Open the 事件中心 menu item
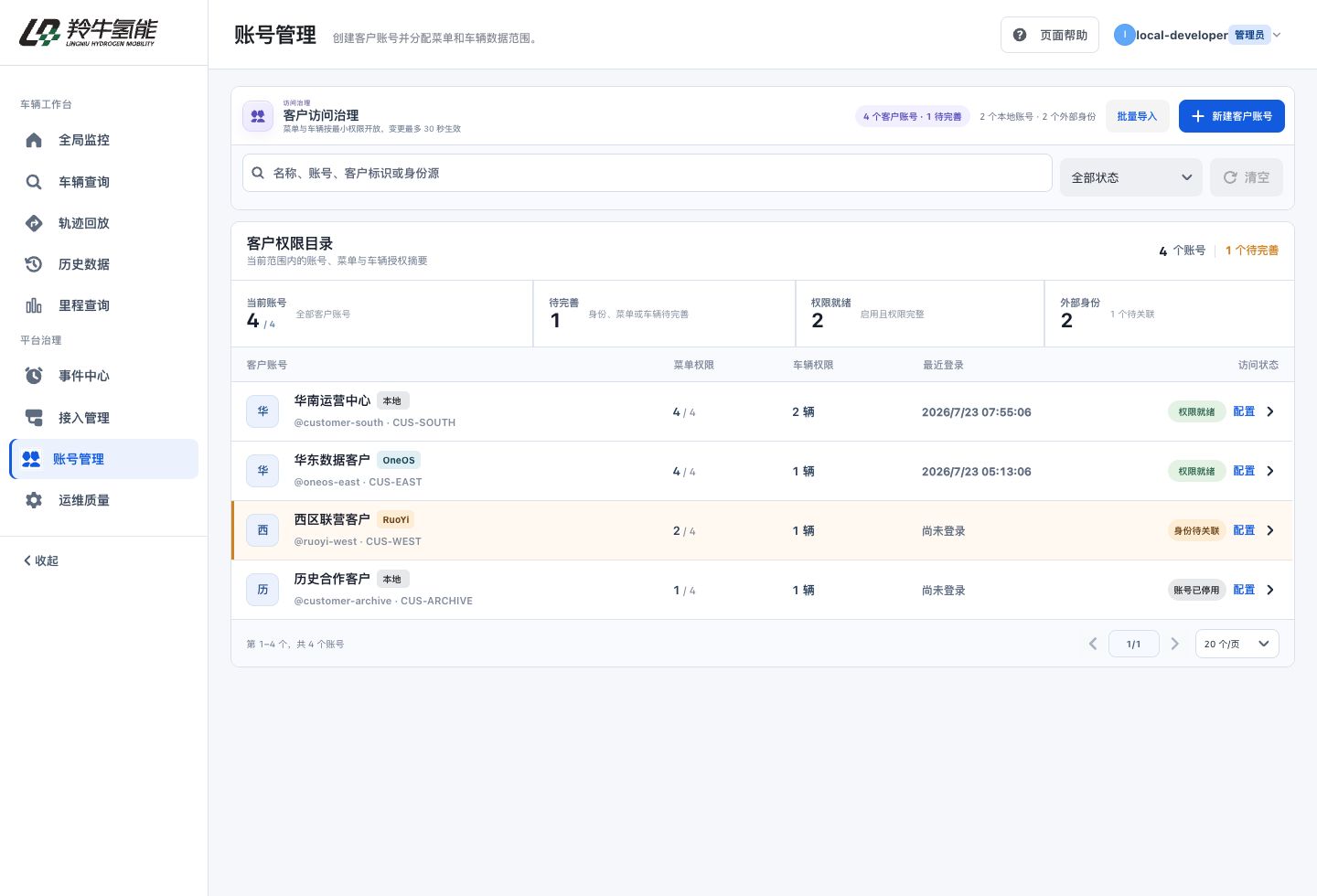The height and width of the screenshot is (896, 1317). point(104,376)
